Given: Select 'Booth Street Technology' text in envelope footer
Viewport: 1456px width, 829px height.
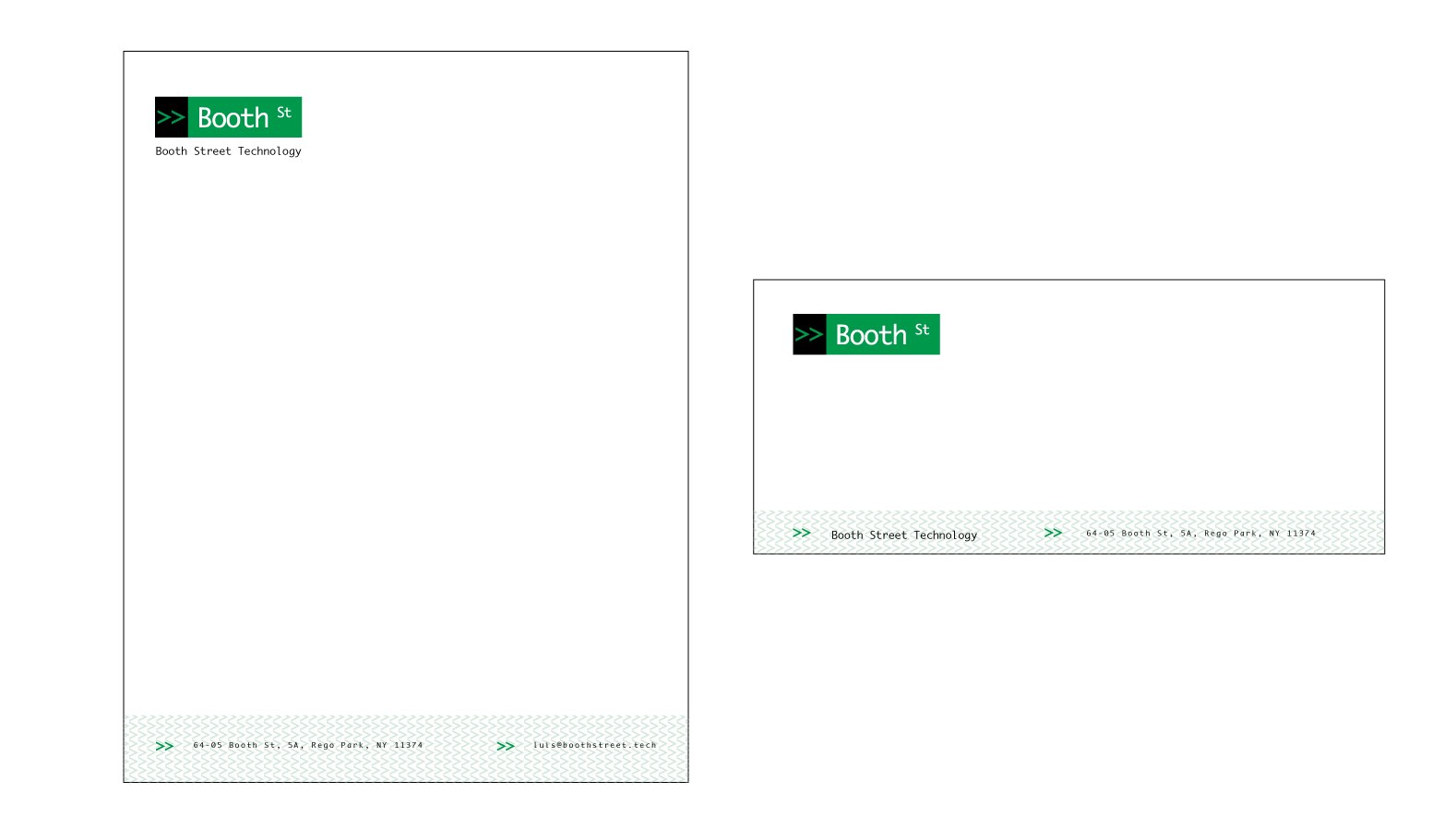Looking at the screenshot, I should (x=904, y=535).
